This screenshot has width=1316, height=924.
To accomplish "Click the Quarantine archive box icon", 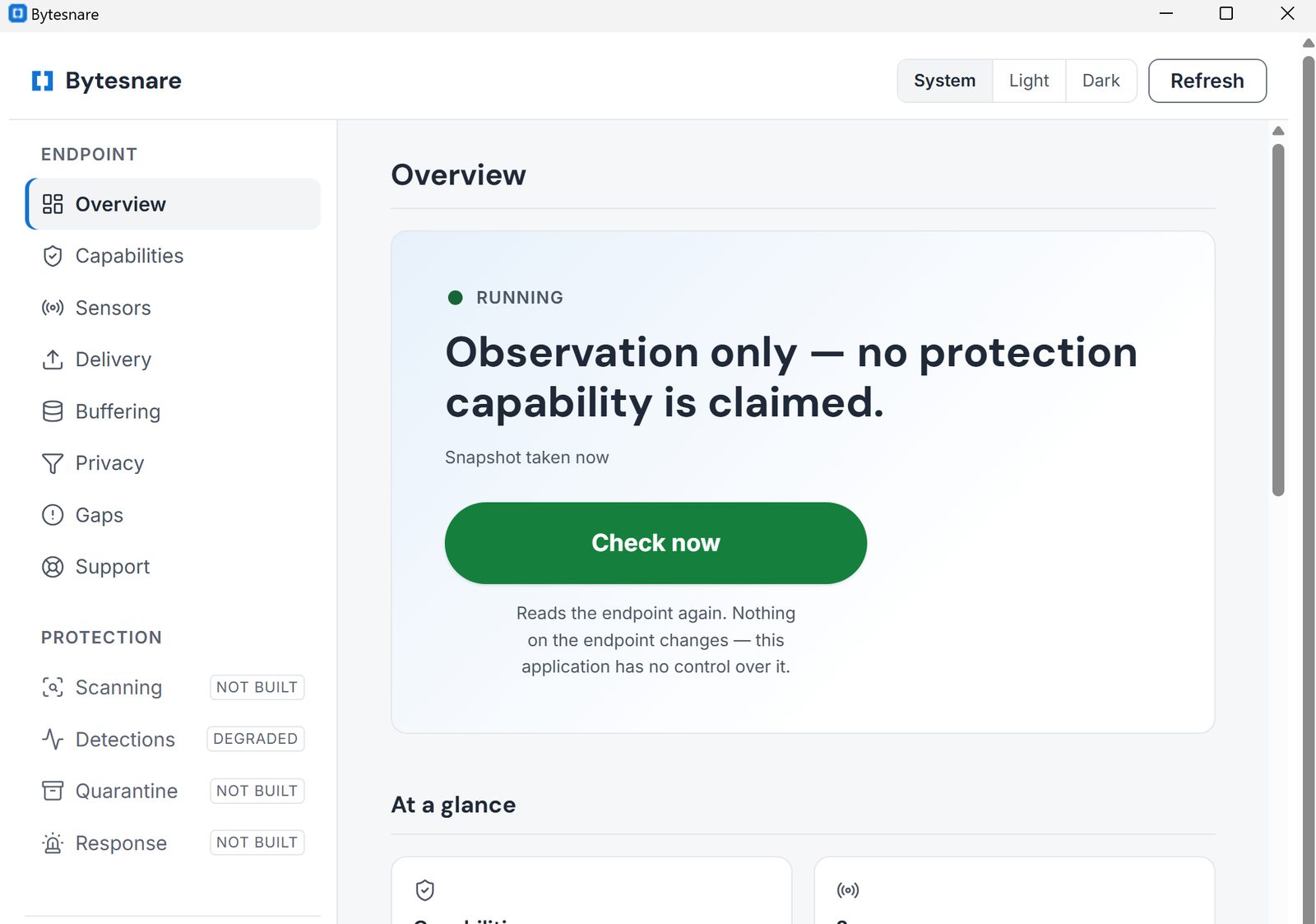I will 53,791.
